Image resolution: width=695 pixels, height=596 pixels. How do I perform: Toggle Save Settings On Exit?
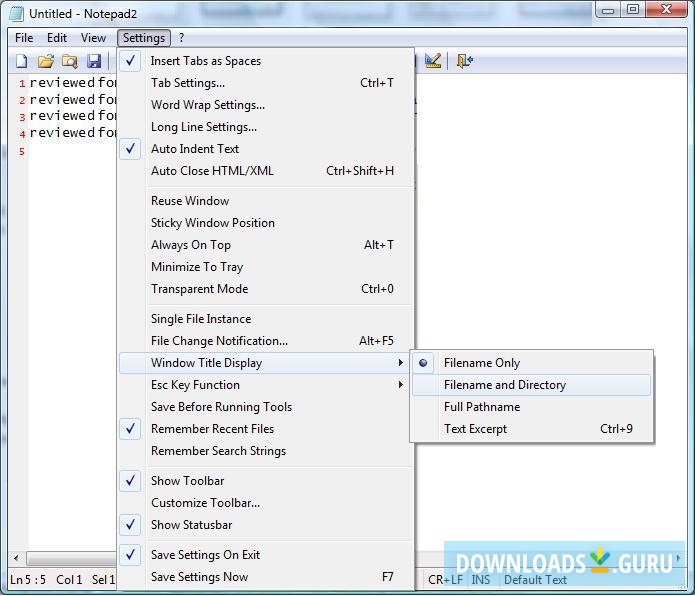(266, 555)
